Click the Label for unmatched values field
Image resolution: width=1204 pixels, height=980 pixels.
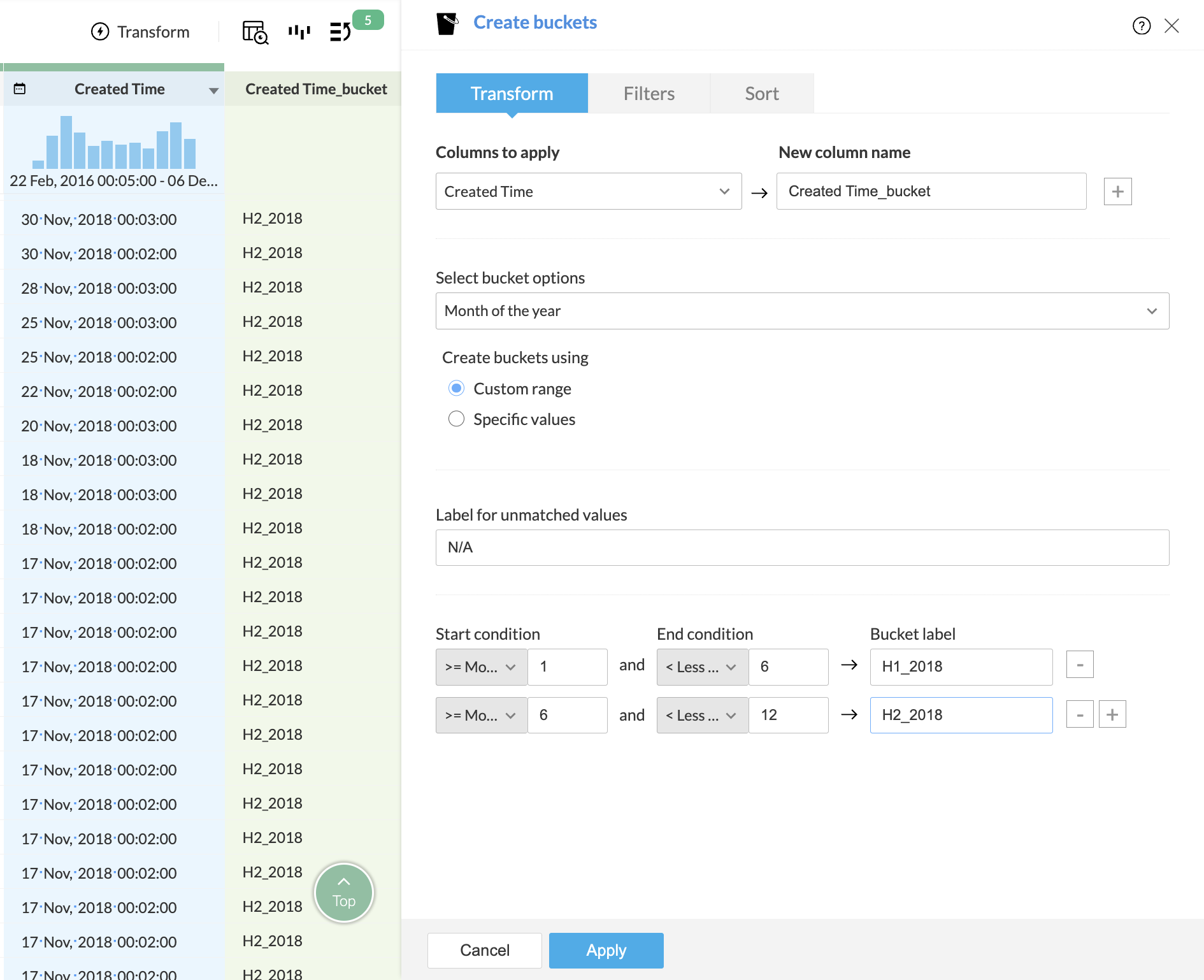(x=801, y=548)
